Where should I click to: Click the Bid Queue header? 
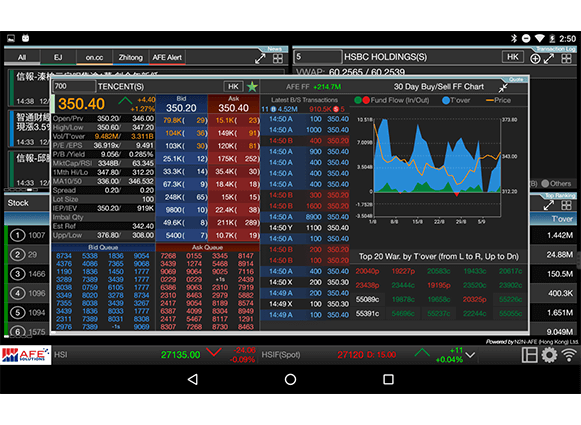(x=103, y=247)
